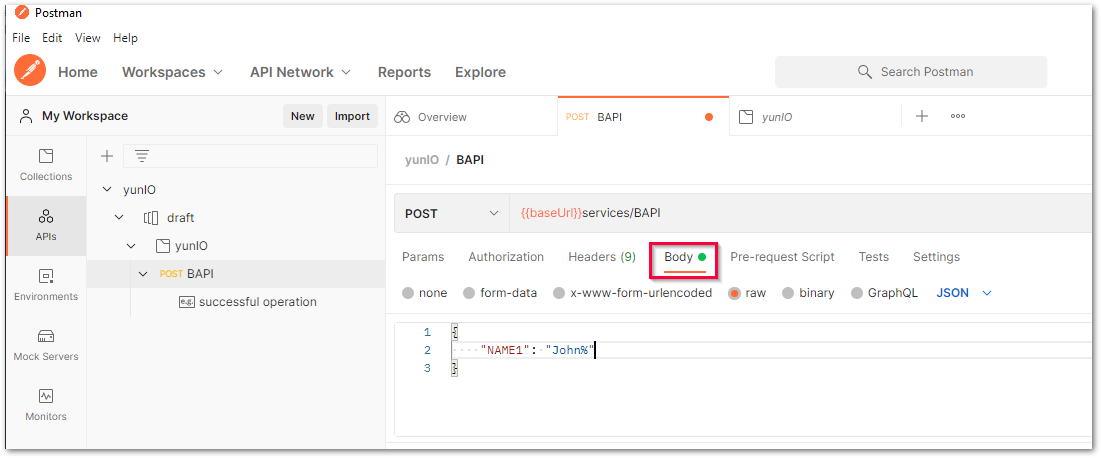This screenshot has width=1101, height=458.
Task: Open the Pre-request Script tab
Action: tap(782, 257)
